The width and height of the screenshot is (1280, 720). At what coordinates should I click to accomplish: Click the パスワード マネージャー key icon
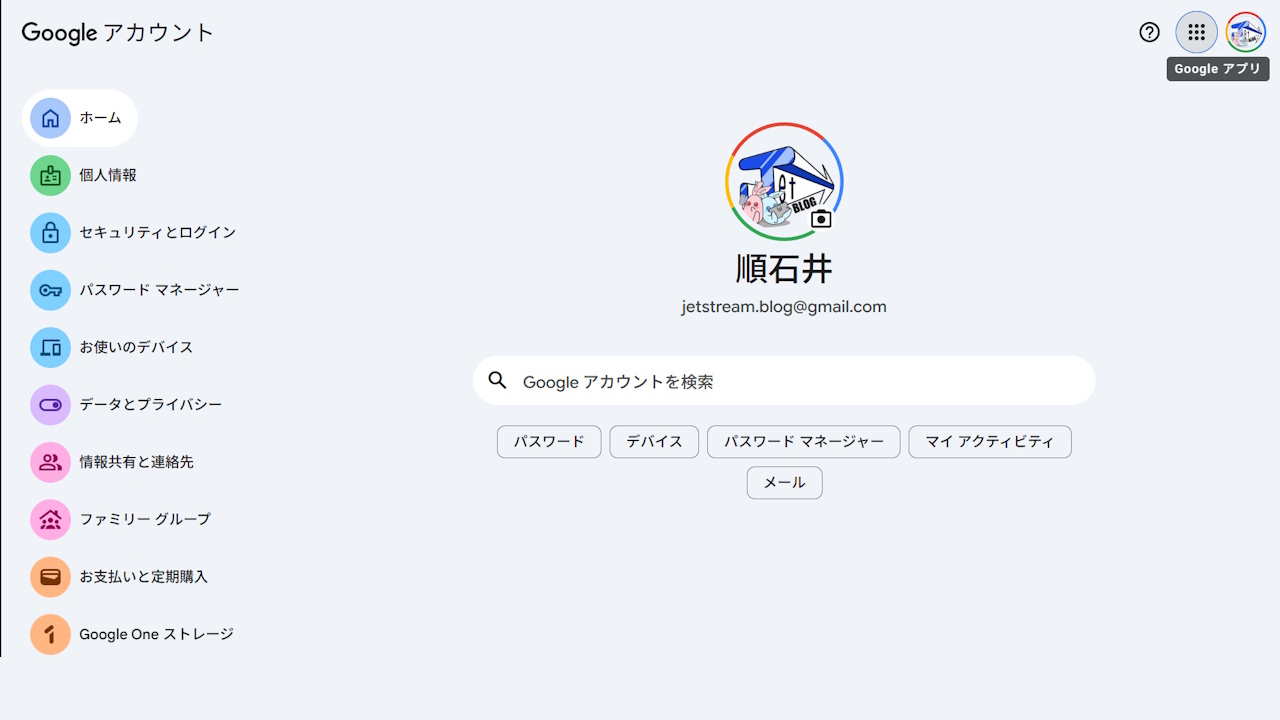[x=50, y=290]
